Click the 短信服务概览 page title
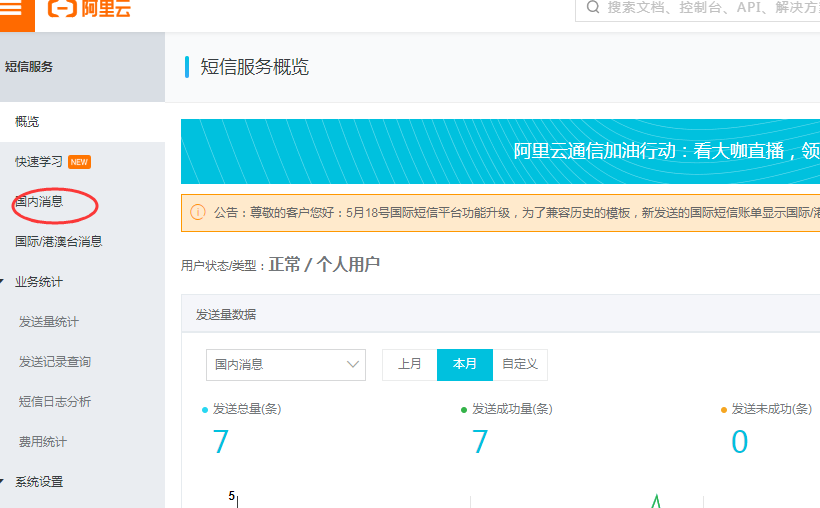The image size is (820, 508). click(x=255, y=67)
